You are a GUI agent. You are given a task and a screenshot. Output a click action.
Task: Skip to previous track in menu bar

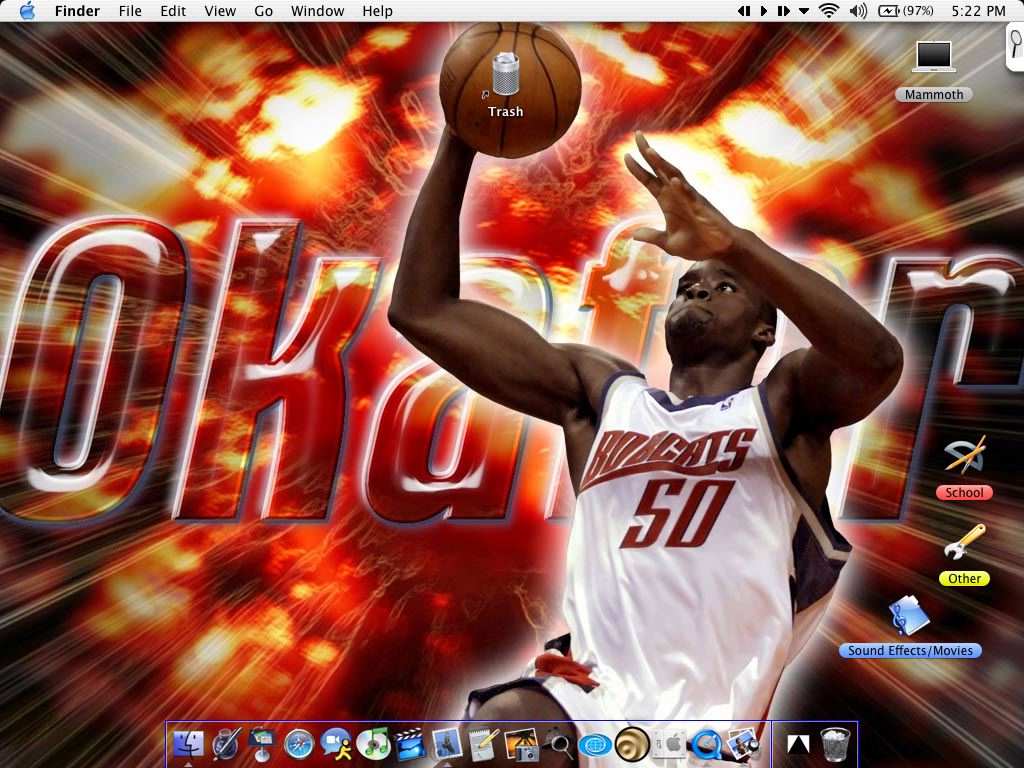(x=744, y=10)
